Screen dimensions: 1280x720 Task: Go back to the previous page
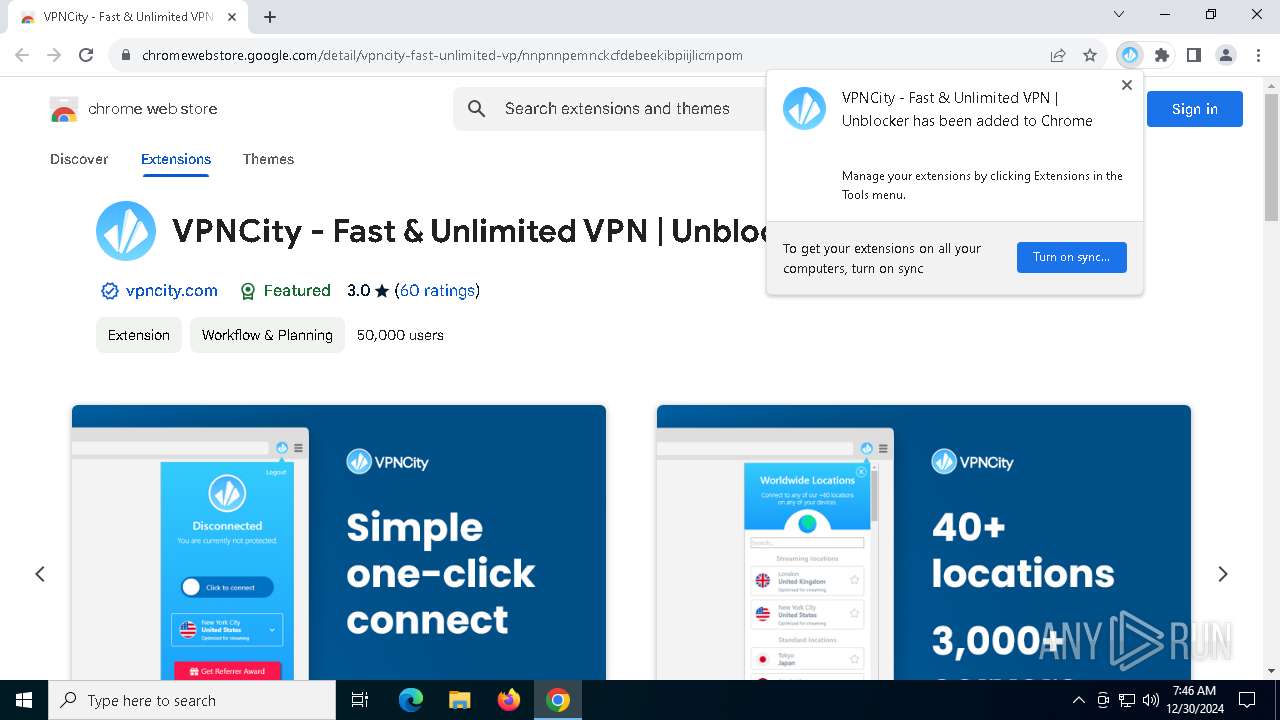[x=22, y=55]
